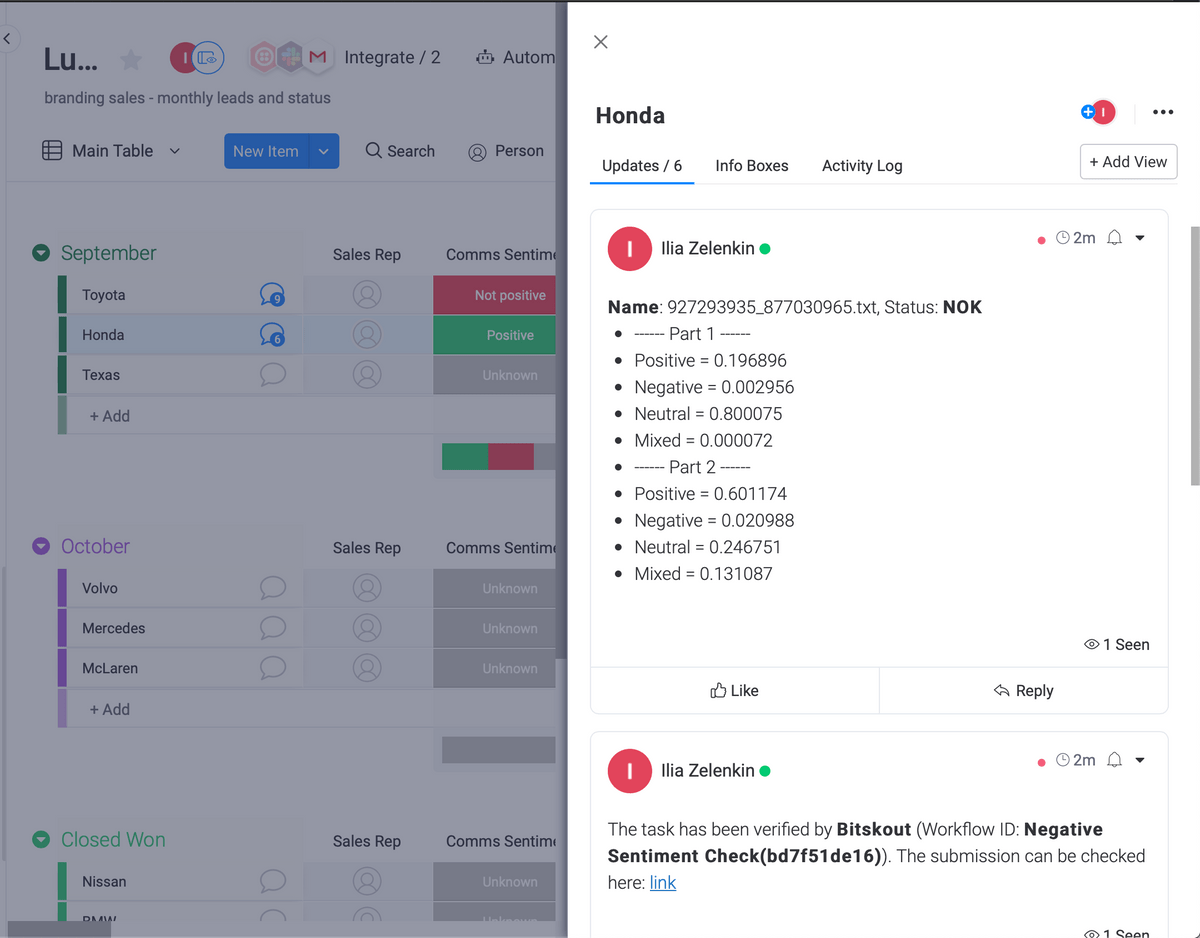Open Honda's Positive status cell
Screen dimensions: 1200x938
pos(494,335)
